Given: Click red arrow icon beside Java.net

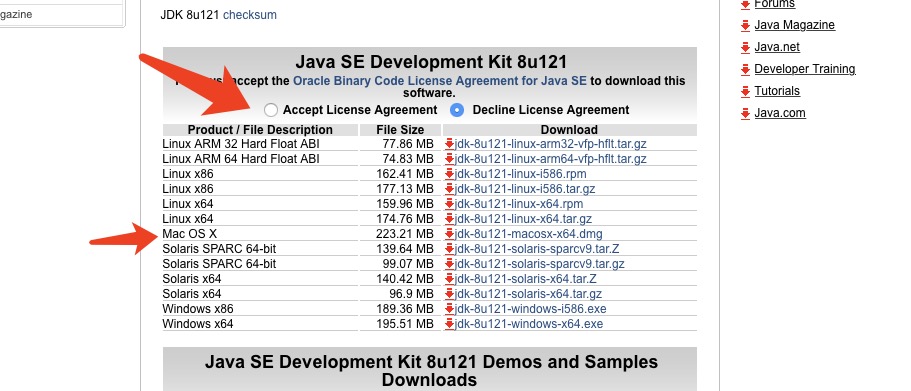Looking at the screenshot, I should click(x=745, y=48).
